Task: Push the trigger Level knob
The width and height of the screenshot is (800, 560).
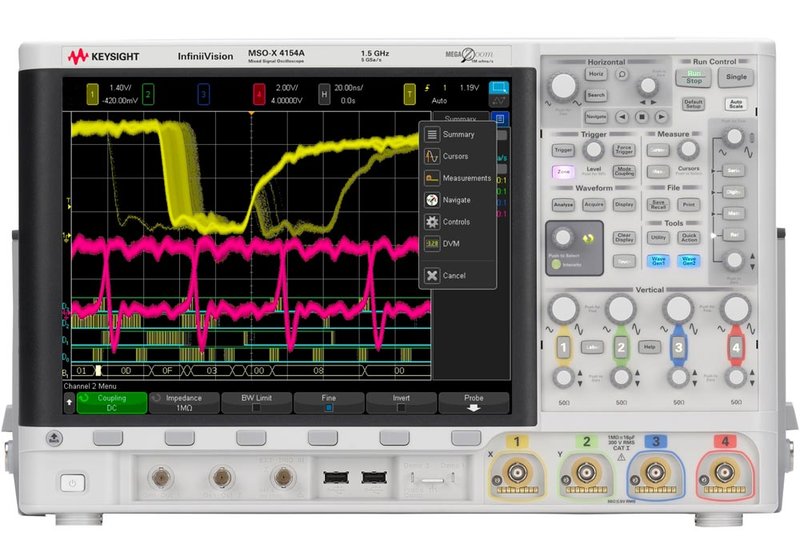Action: point(593,150)
